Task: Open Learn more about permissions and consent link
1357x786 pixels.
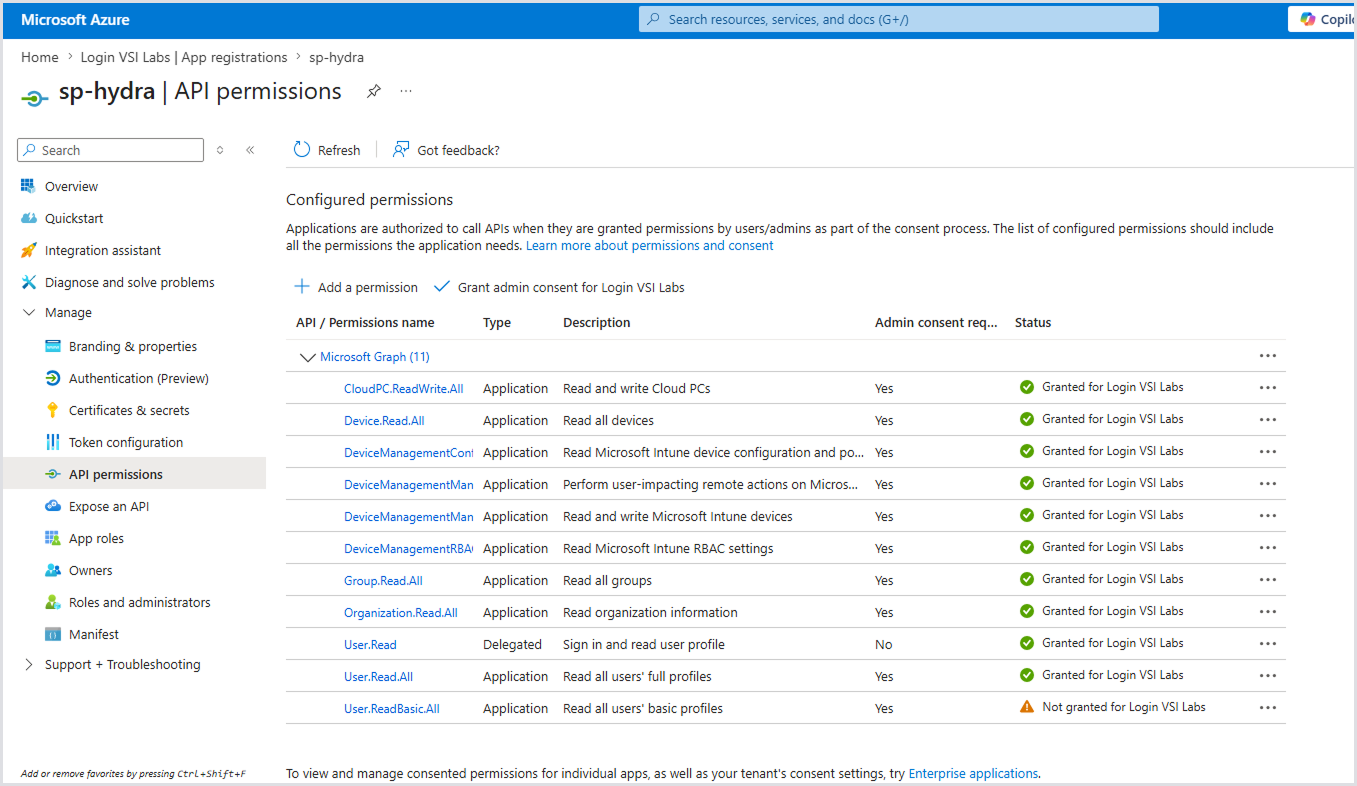Action: (x=650, y=245)
